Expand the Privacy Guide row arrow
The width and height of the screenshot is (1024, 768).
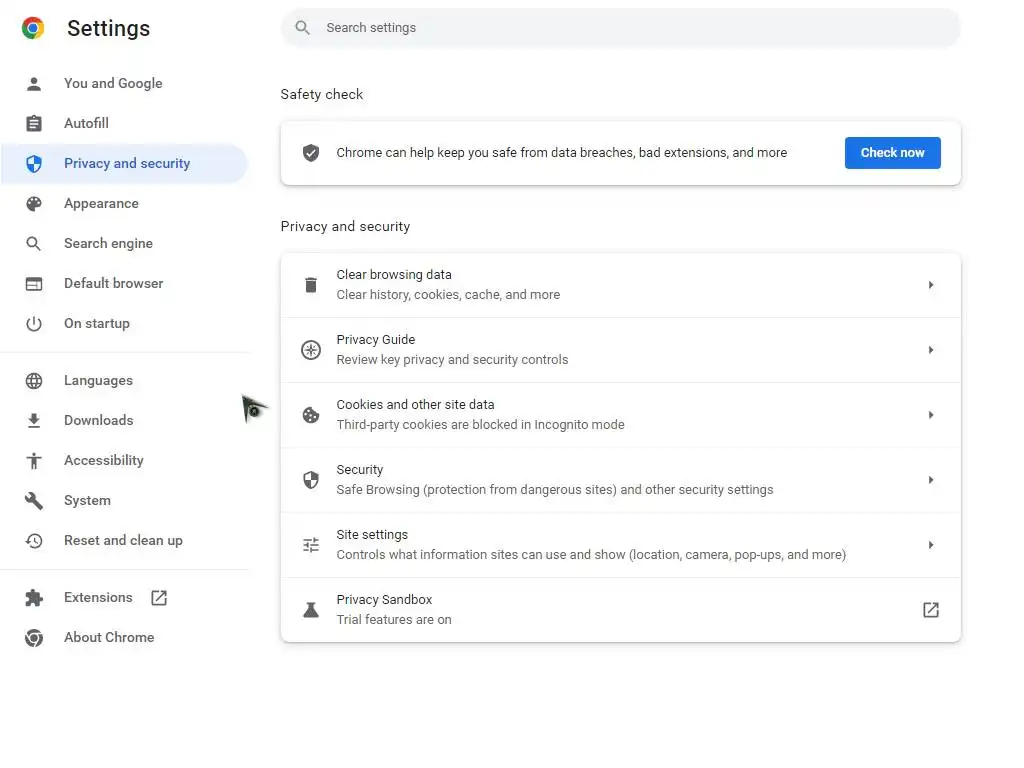931,350
